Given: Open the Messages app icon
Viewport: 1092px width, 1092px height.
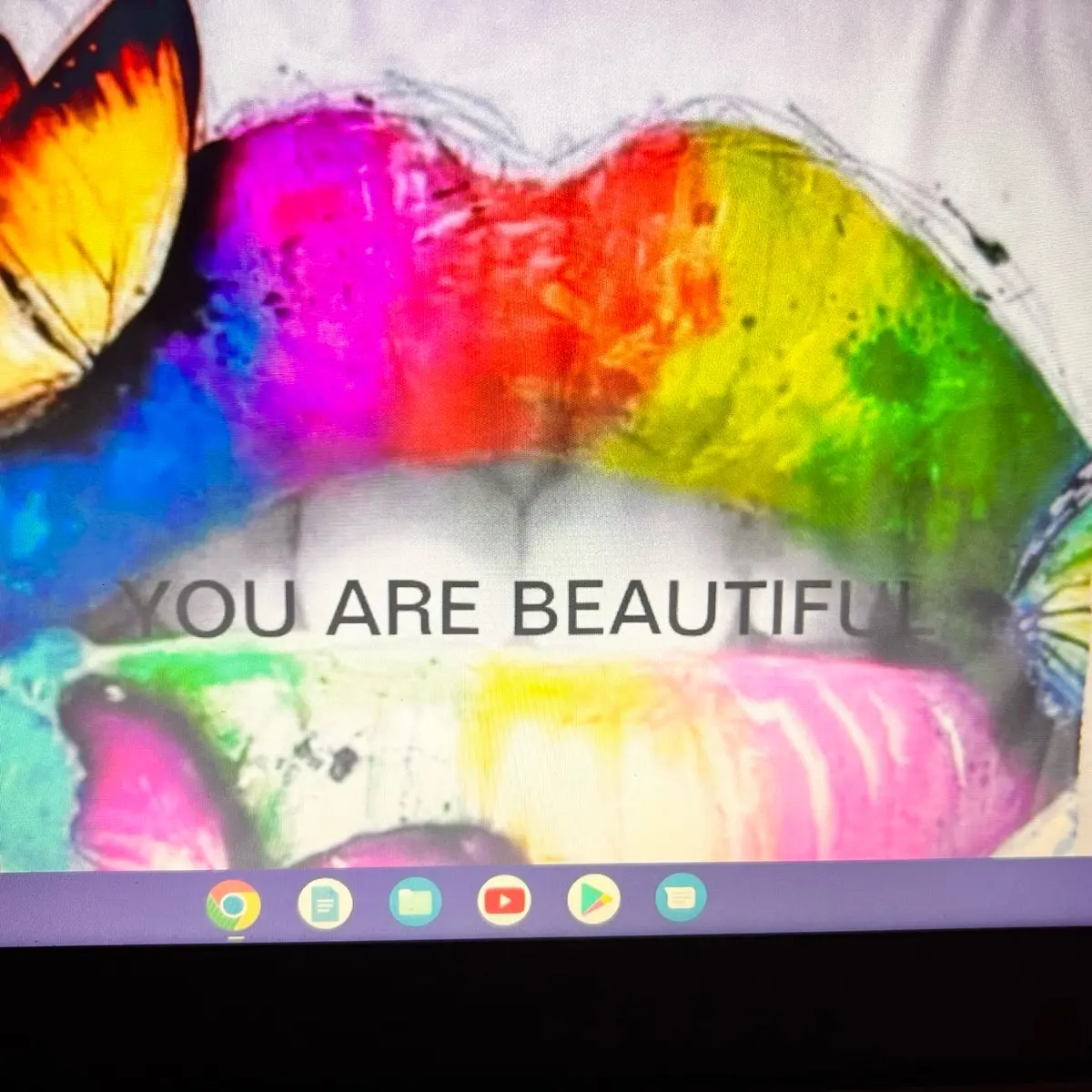Looking at the screenshot, I should 681,897.
